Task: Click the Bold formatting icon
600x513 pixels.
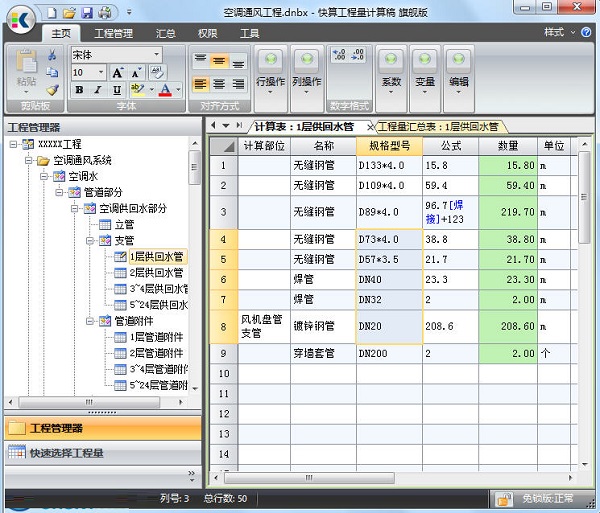Action: pos(78,90)
